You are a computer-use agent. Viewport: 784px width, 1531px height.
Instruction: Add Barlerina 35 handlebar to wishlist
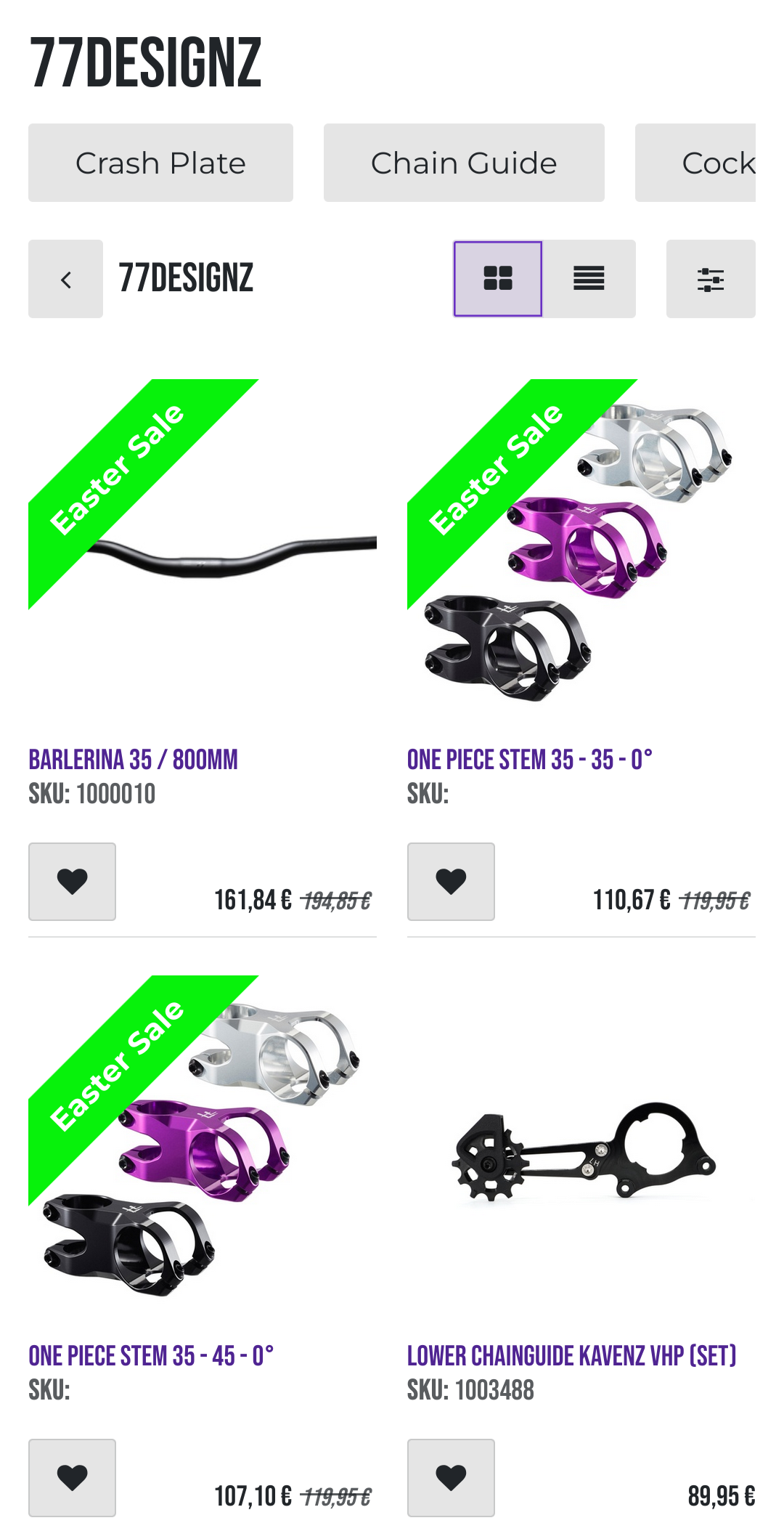73,882
